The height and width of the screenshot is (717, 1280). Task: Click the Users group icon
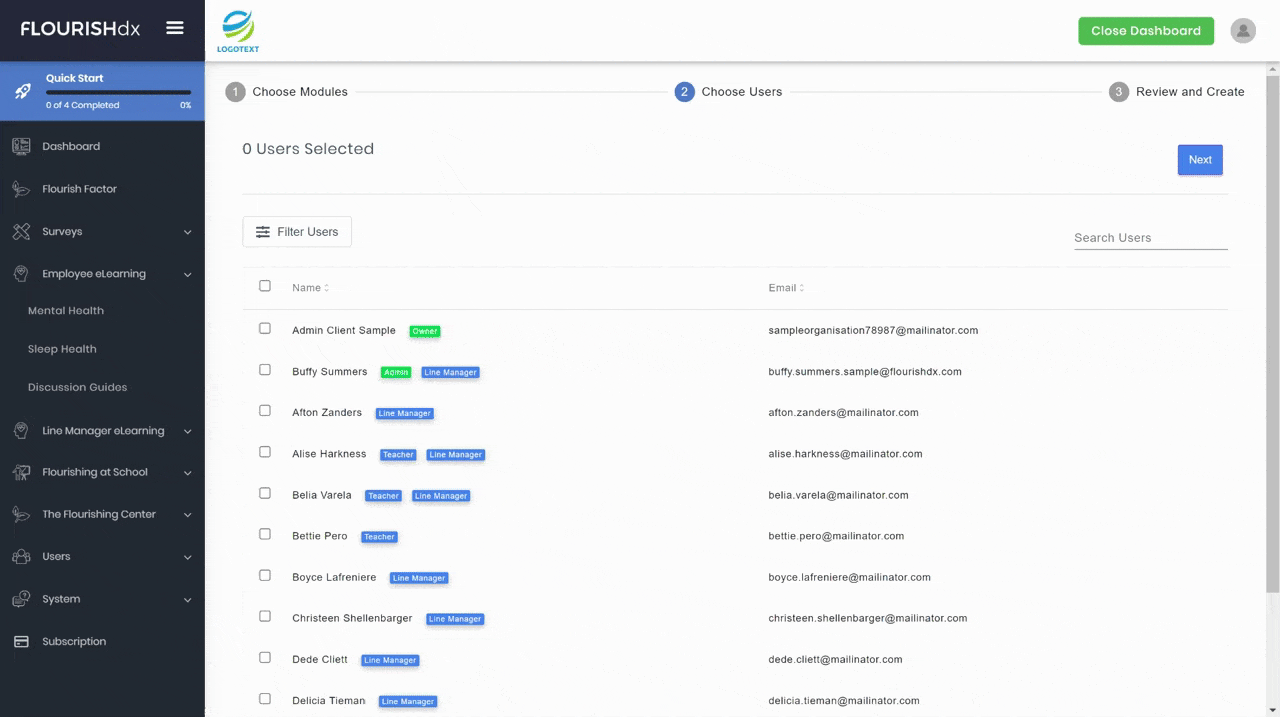[x=21, y=556]
